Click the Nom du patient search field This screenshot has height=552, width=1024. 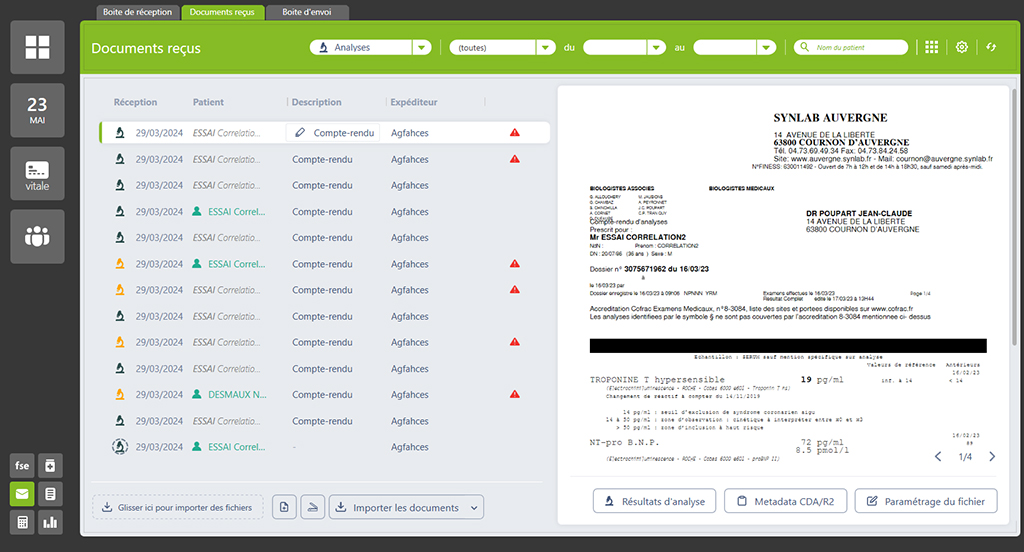coord(859,47)
